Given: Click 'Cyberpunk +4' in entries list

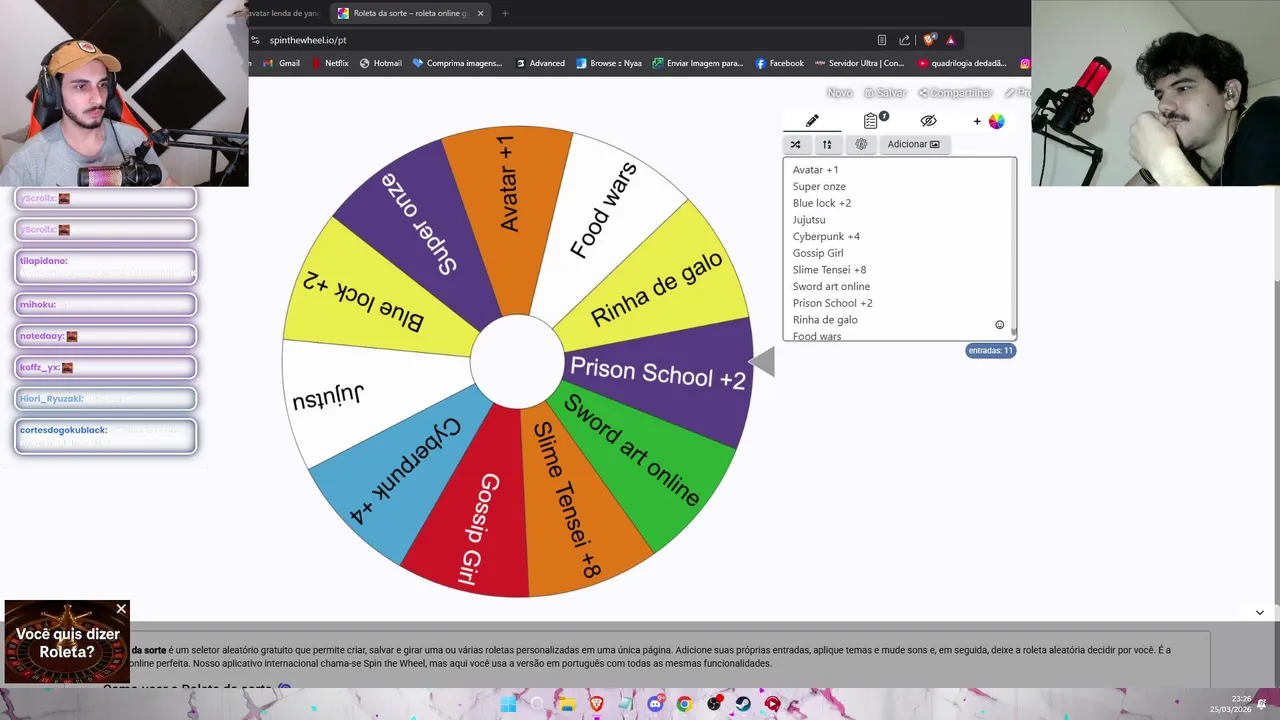Looking at the screenshot, I should [x=826, y=237].
